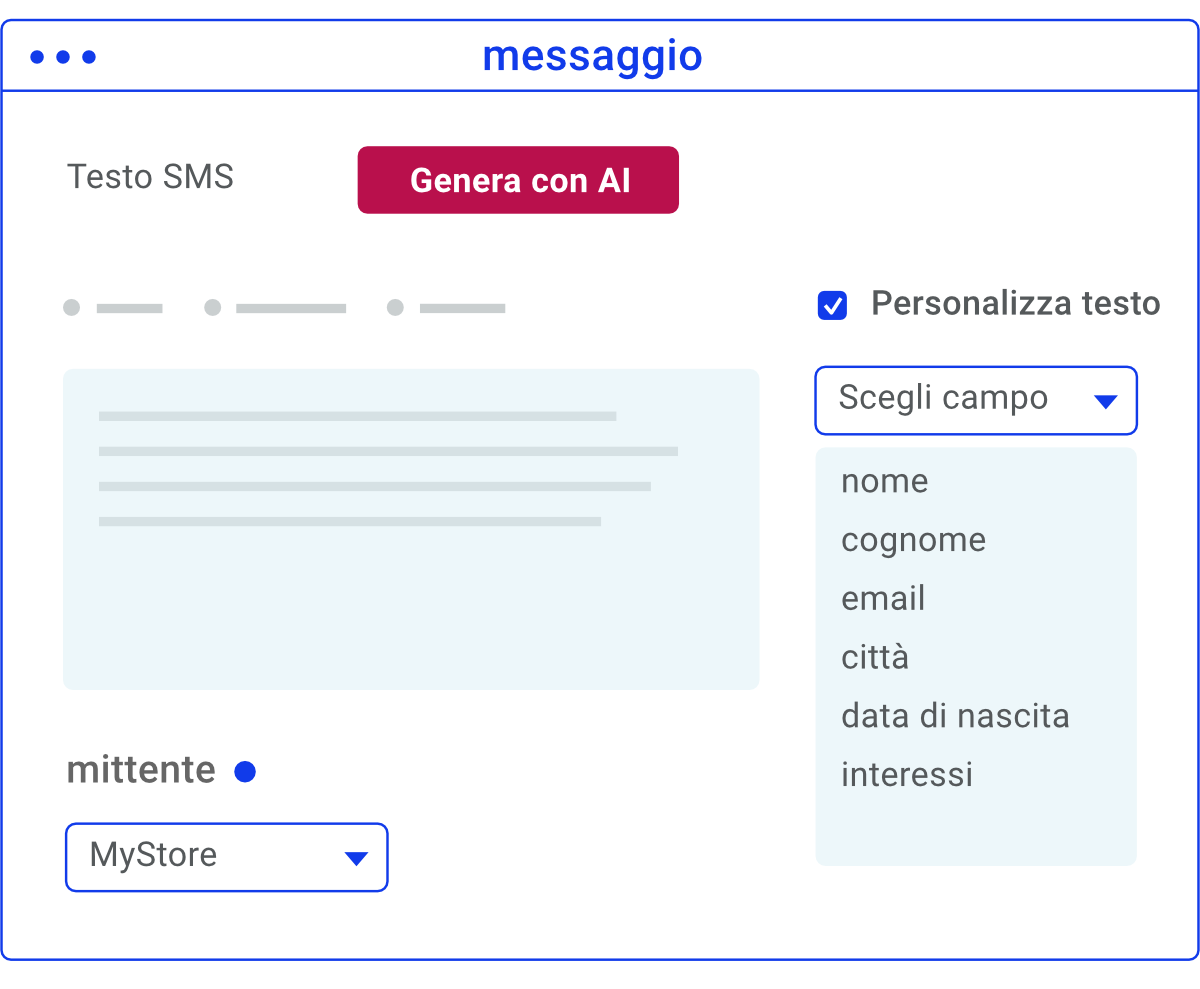Toggle the Personalizza testo checkbox
Screen dimensions: 1200x989
832,305
